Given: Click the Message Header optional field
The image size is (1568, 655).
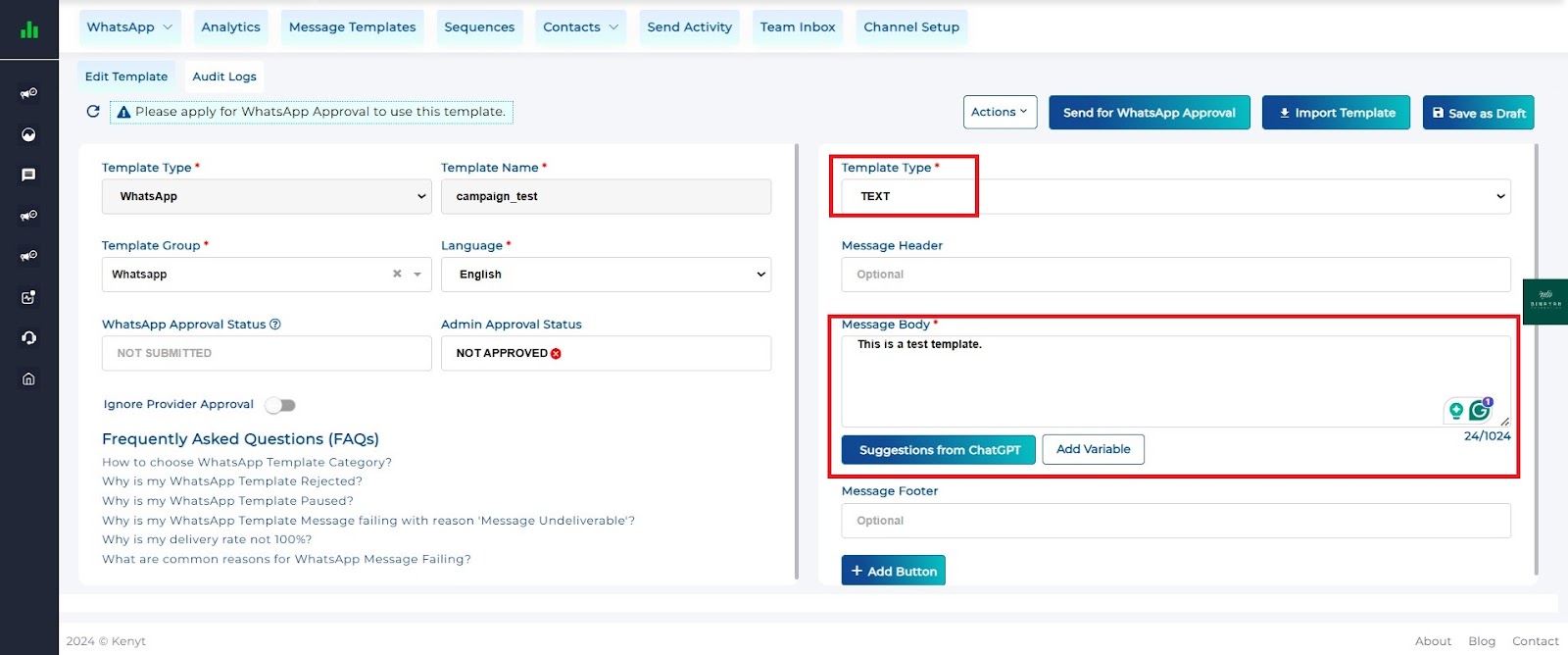Looking at the screenshot, I should click(x=1176, y=275).
